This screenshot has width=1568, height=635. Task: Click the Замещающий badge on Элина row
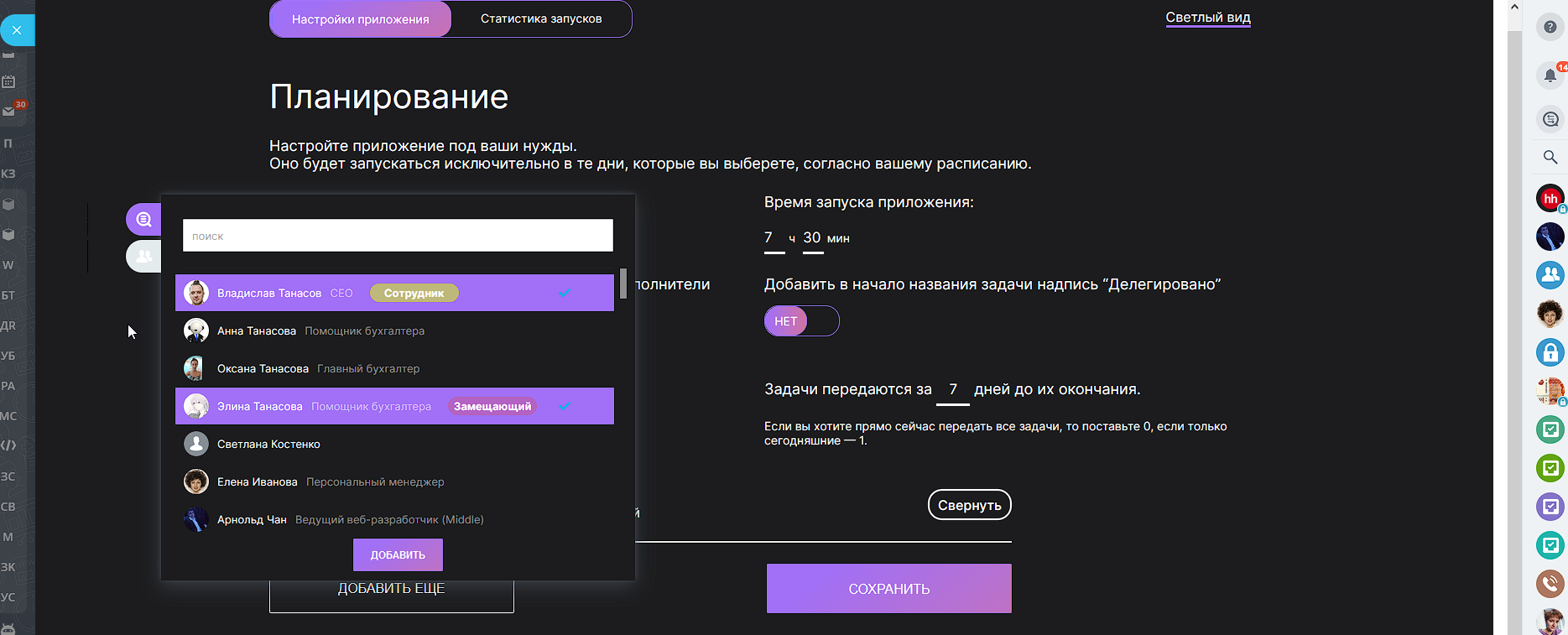pos(492,406)
